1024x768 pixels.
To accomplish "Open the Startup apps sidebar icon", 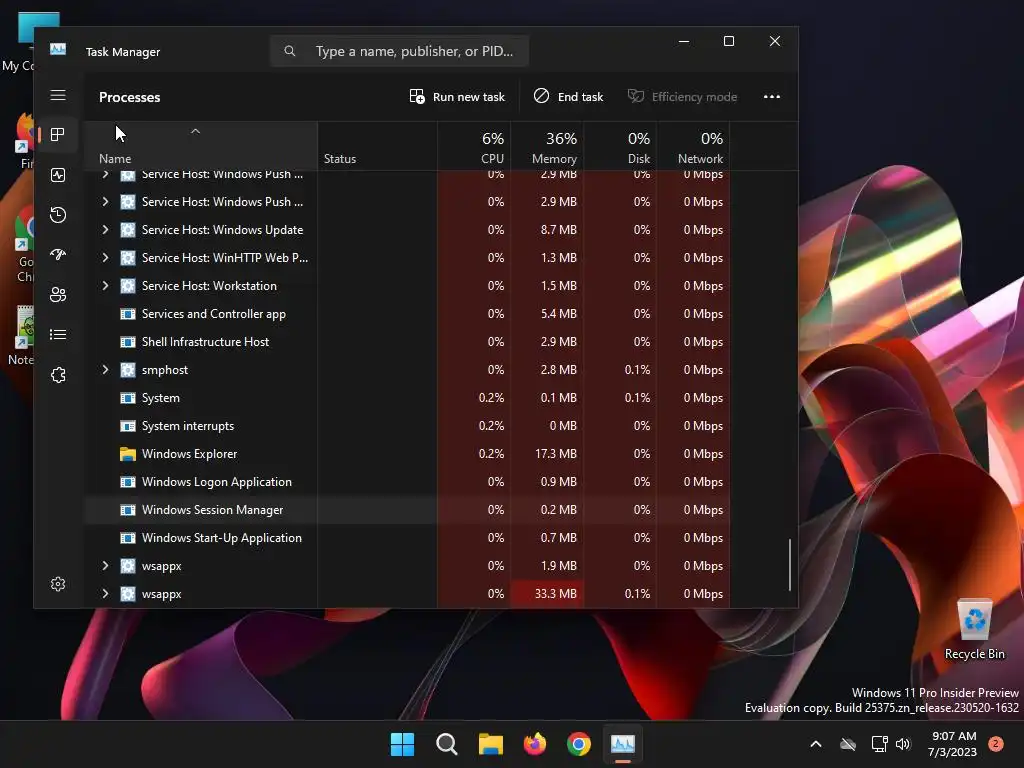I will point(57,255).
